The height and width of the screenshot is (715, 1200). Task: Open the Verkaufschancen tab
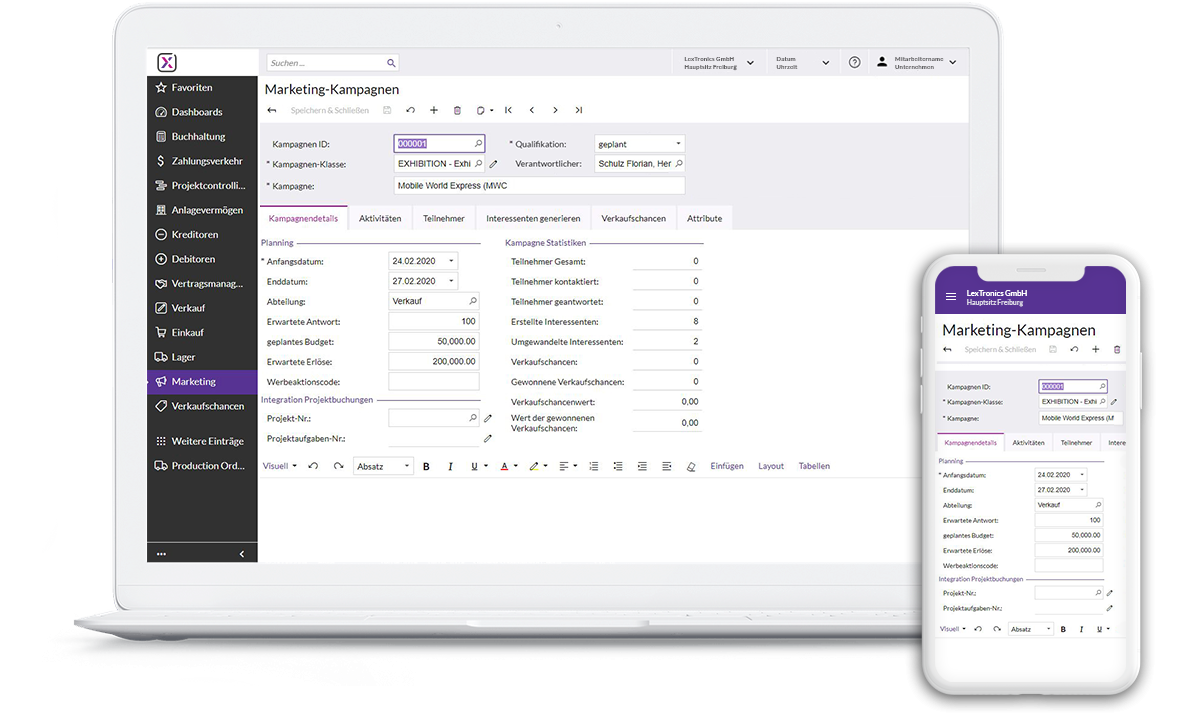(634, 218)
